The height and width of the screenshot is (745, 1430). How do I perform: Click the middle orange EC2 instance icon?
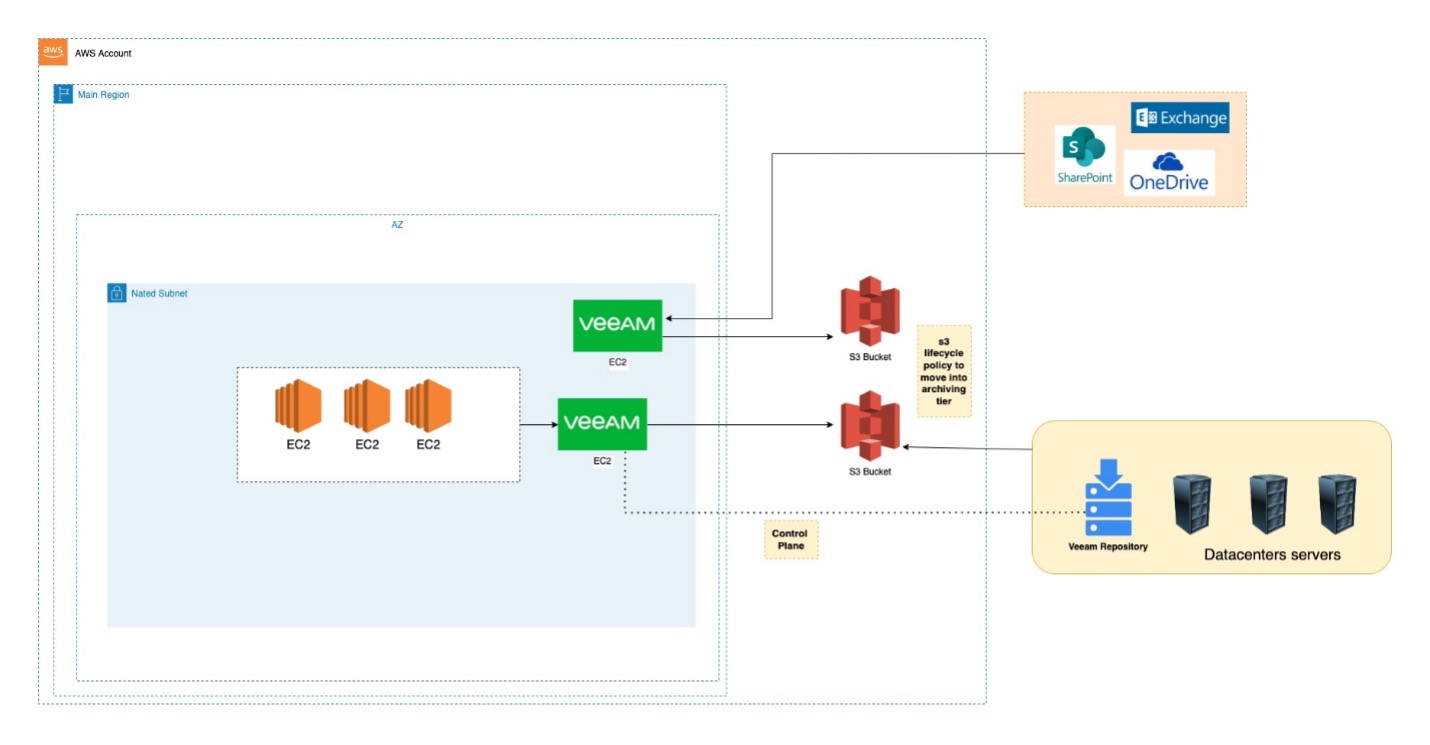click(367, 406)
